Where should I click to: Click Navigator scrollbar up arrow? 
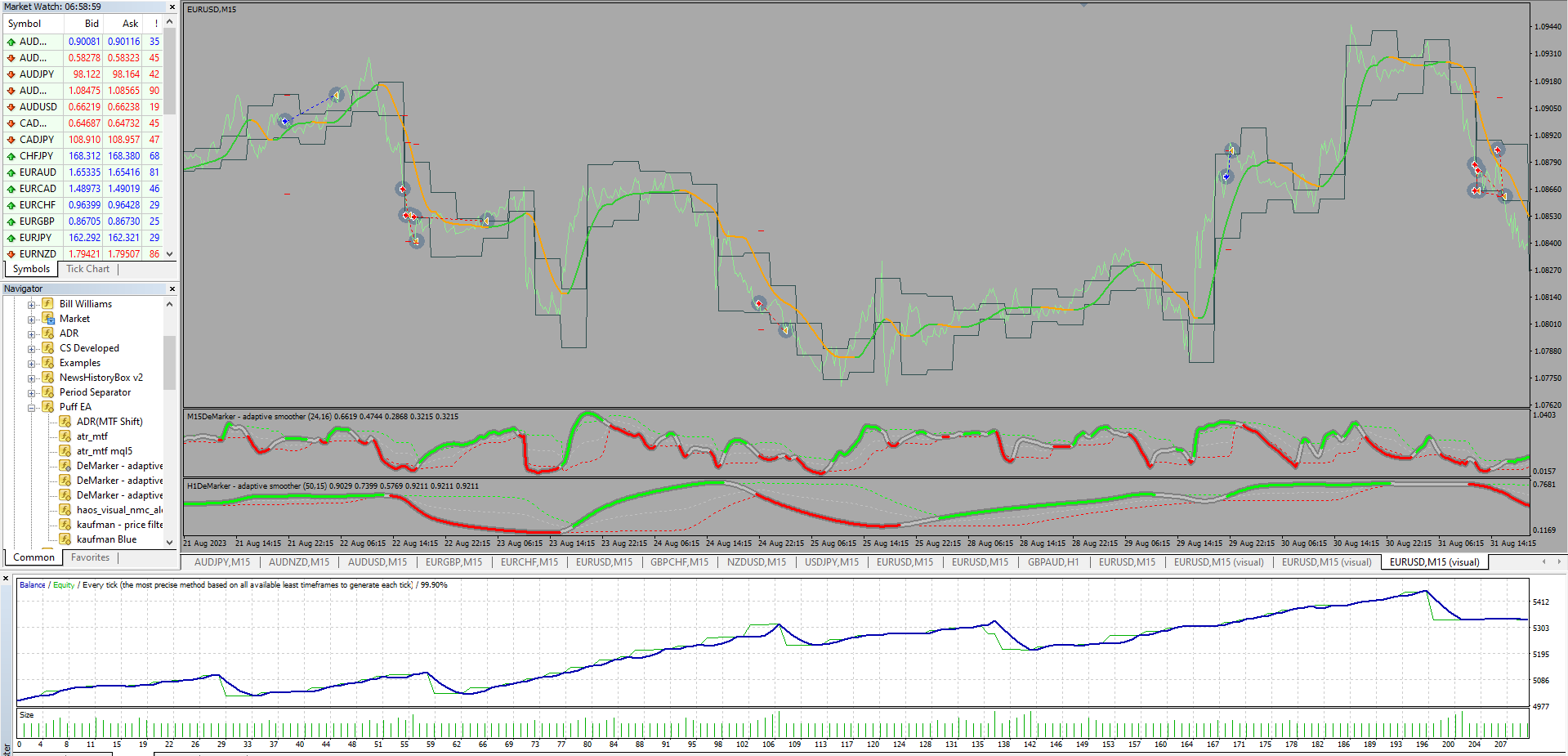pyautogui.click(x=170, y=304)
